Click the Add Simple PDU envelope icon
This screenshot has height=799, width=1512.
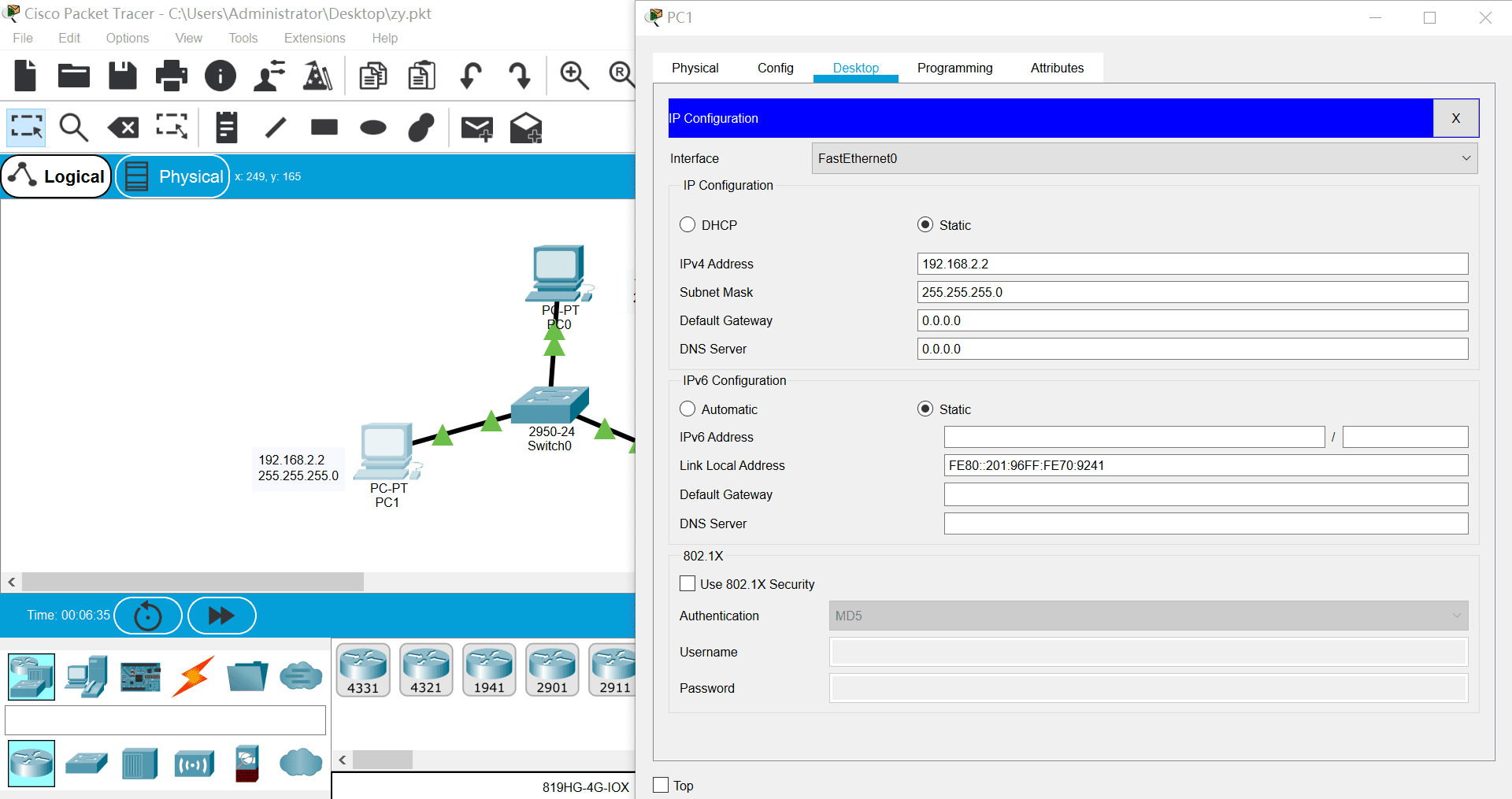coord(477,129)
